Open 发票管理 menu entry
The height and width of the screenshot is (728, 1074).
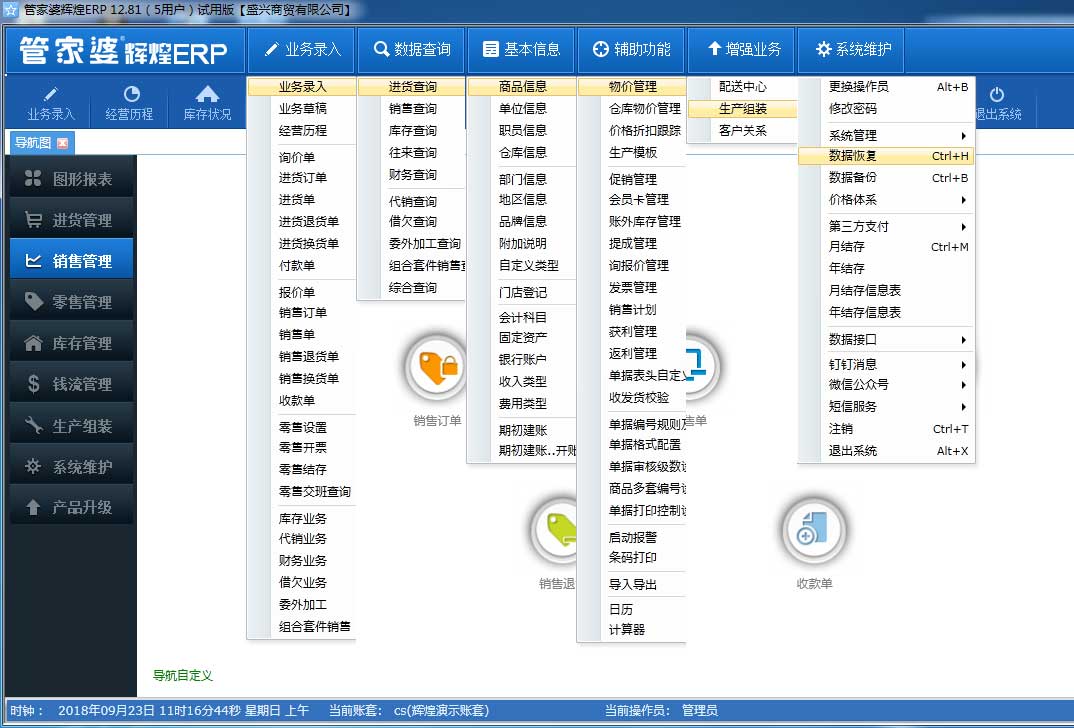click(x=632, y=288)
